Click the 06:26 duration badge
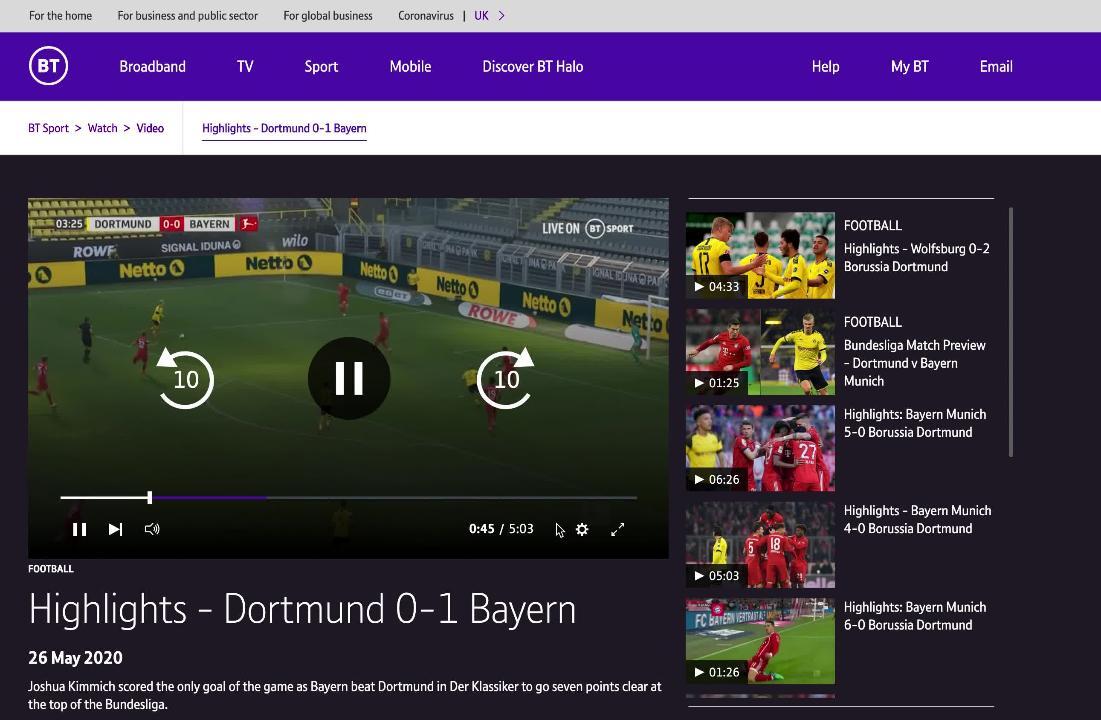The height and width of the screenshot is (720, 1101). tap(717, 480)
